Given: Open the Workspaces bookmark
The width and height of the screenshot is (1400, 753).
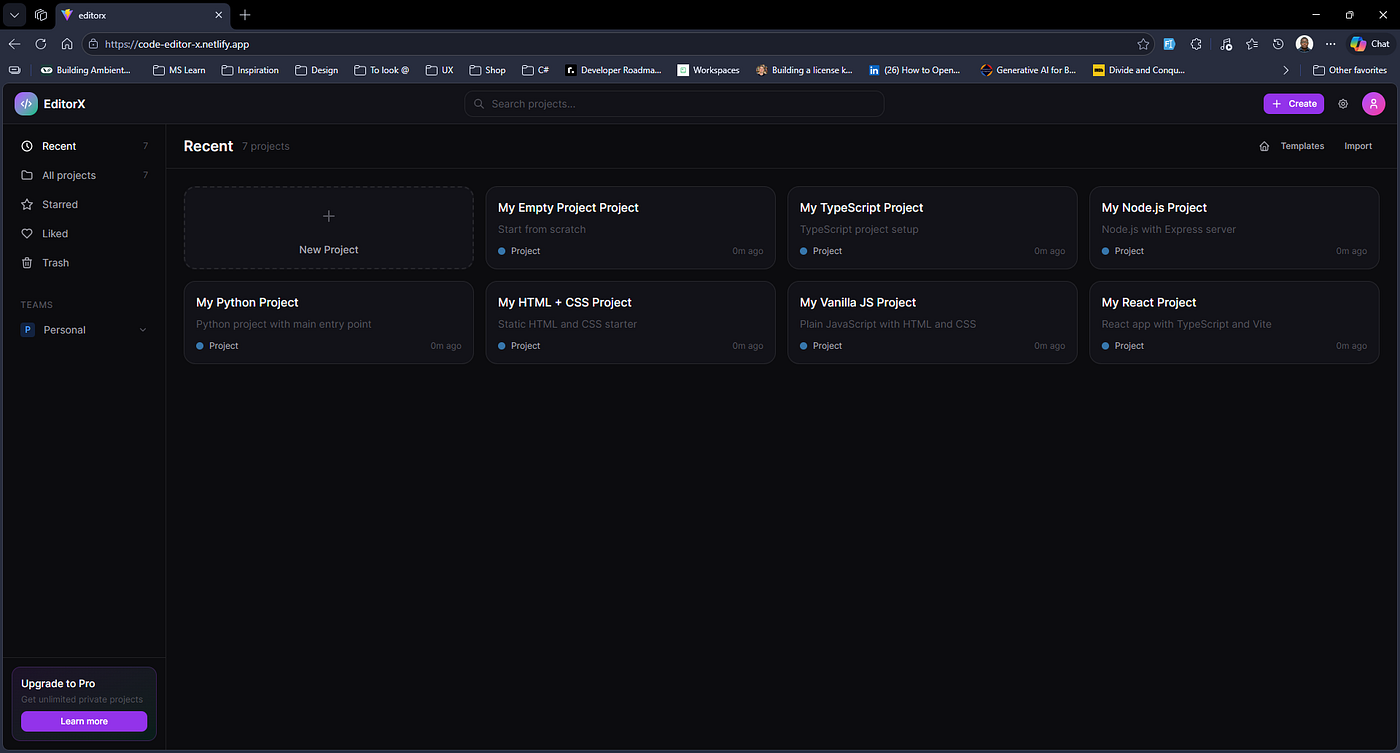Looking at the screenshot, I should (x=708, y=70).
